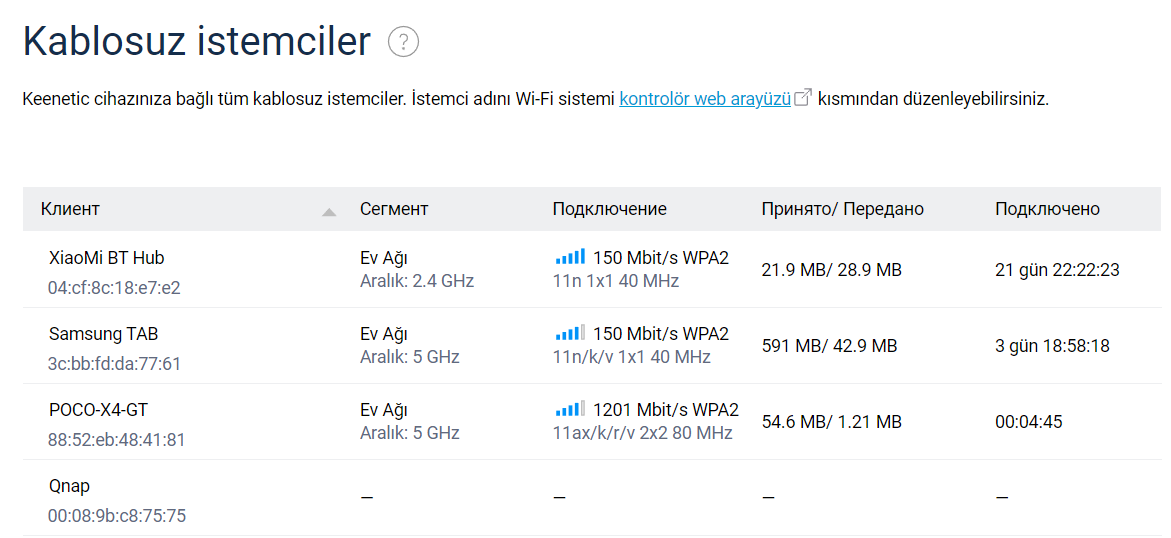Screen dimensions: 1171x538
Task: Select the Samsung TAB client name
Action: pyautogui.click(x=103, y=334)
